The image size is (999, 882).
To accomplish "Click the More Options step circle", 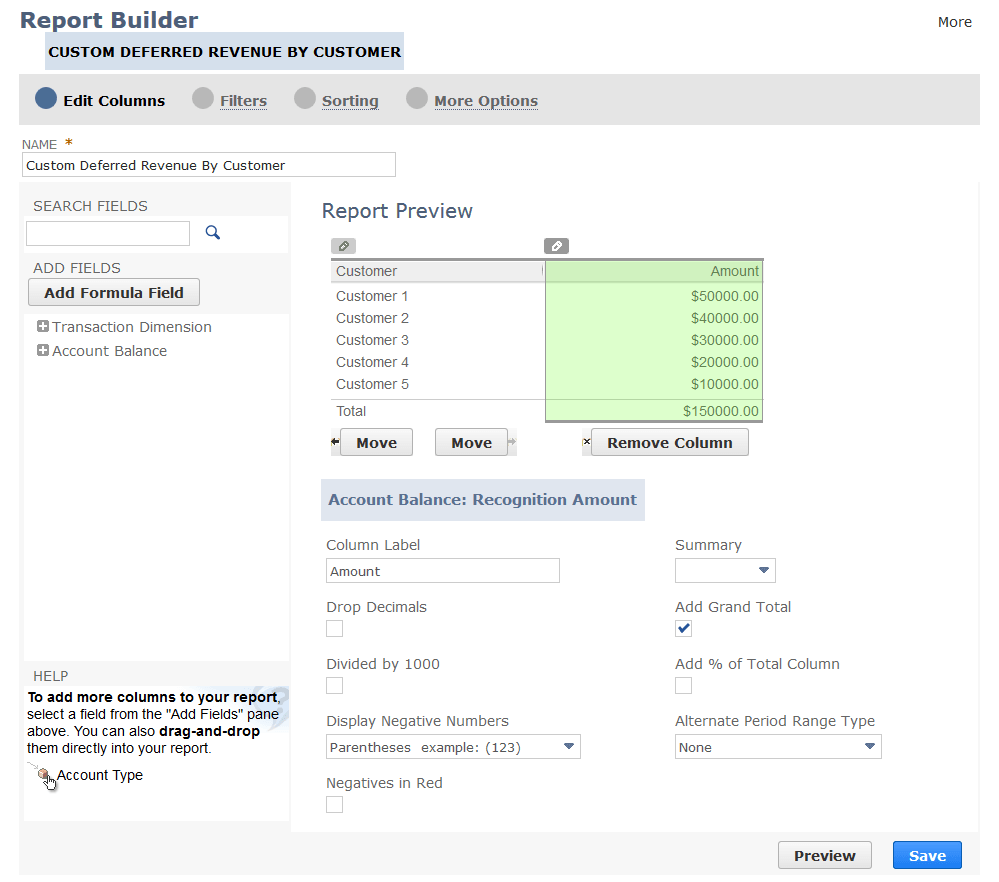I will click(417, 98).
